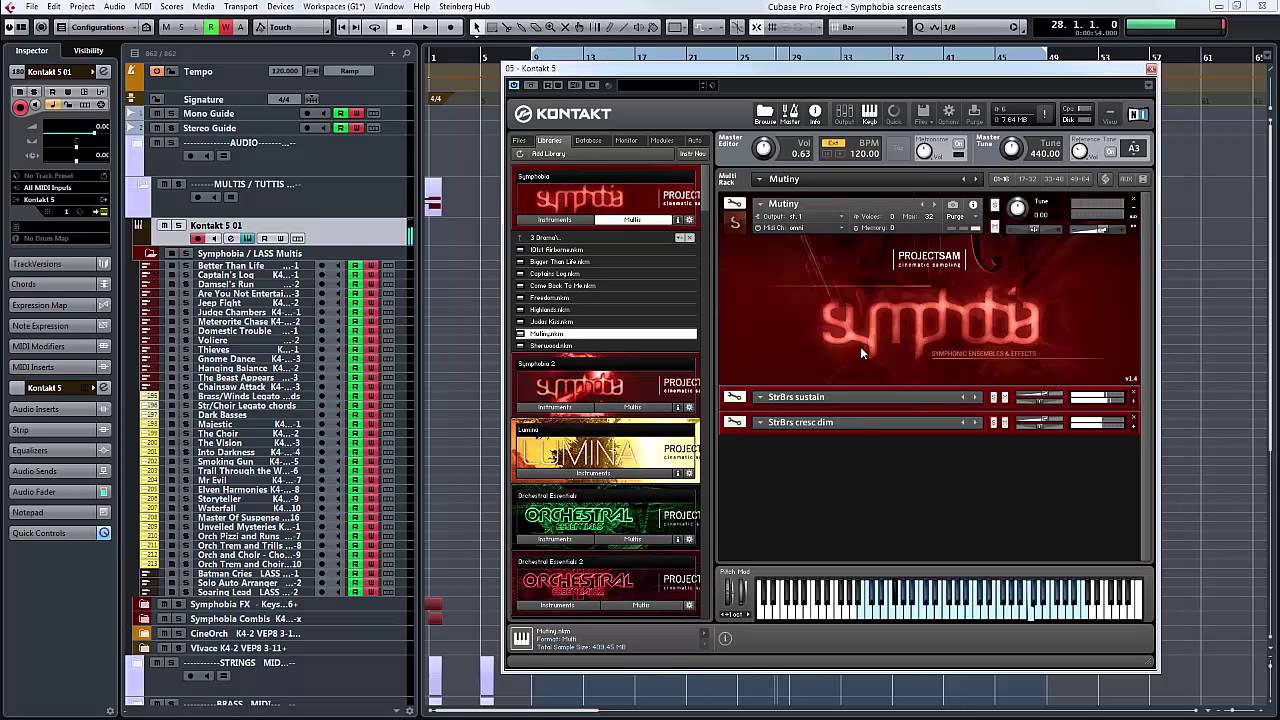Activate the Tempo track toggle
This screenshot has width=1280, height=720.
click(156, 71)
